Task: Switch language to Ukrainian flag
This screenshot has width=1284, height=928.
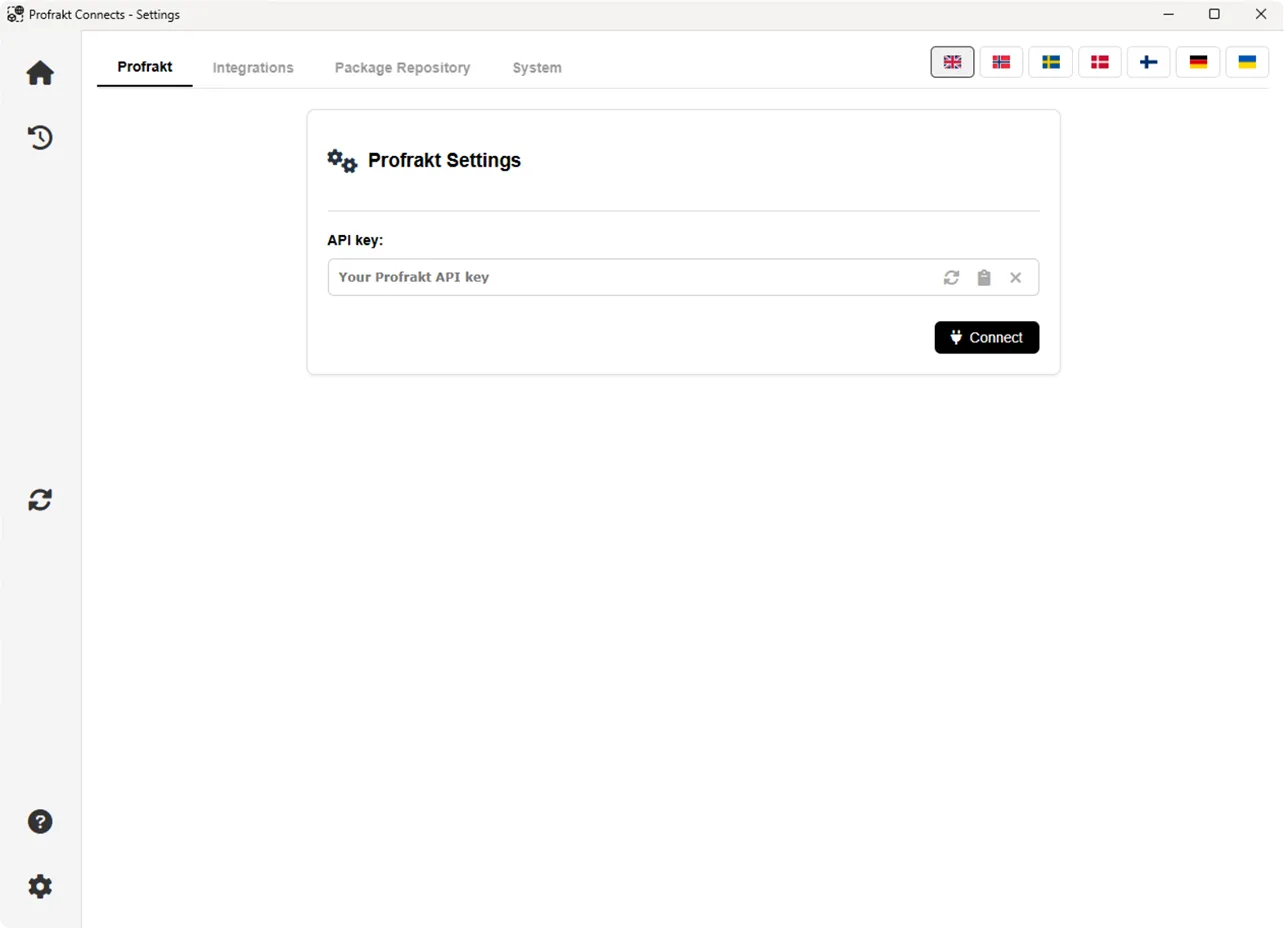Action: coord(1247,62)
